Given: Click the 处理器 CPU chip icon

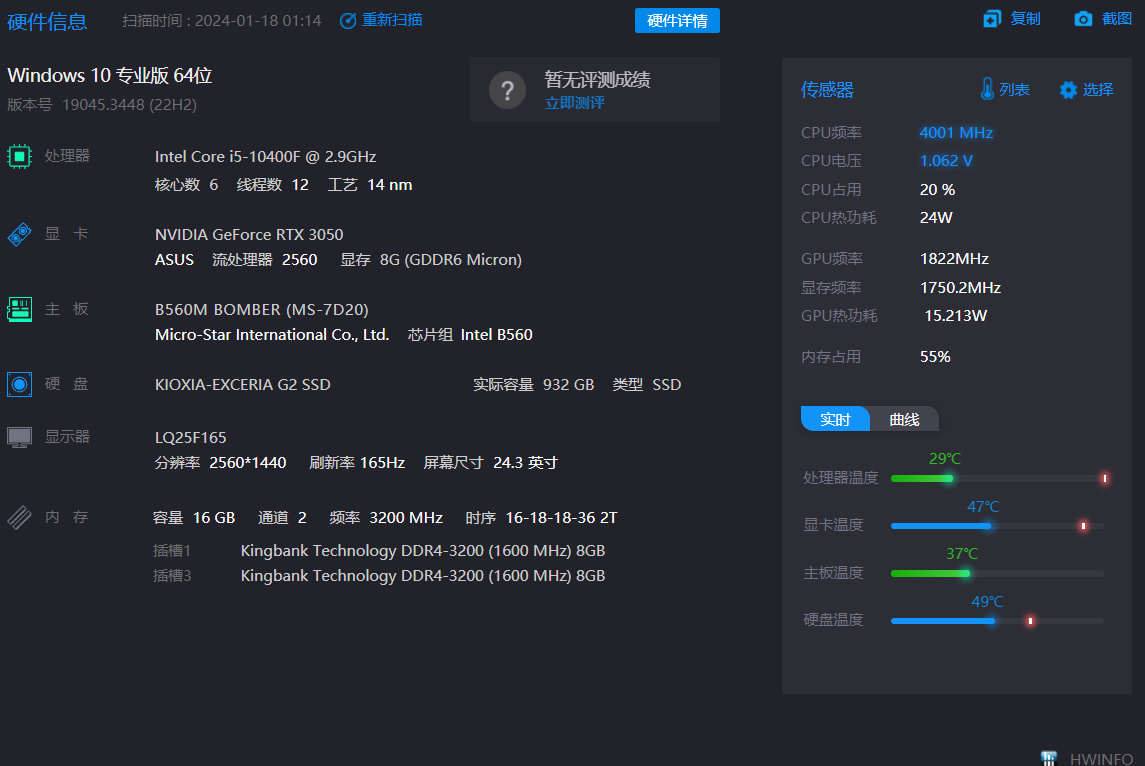Looking at the screenshot, I should coord(19,156).
